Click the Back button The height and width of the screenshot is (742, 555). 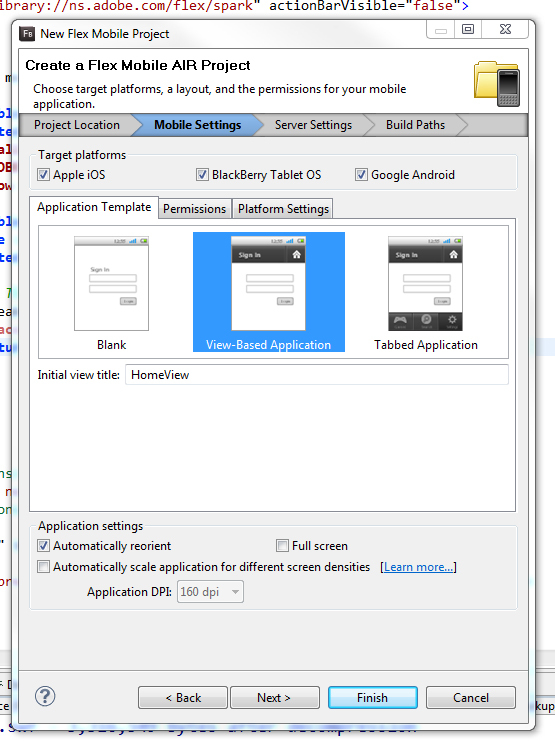pyautogui.click(x=183, y=698)
